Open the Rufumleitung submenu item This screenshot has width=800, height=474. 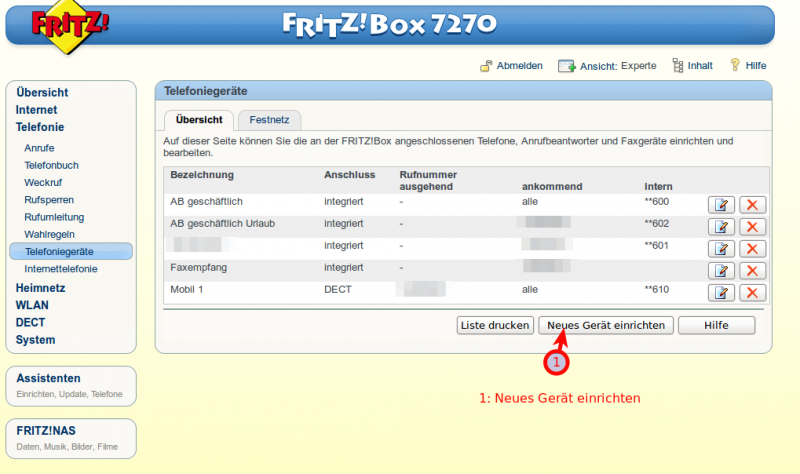point(54,217)
